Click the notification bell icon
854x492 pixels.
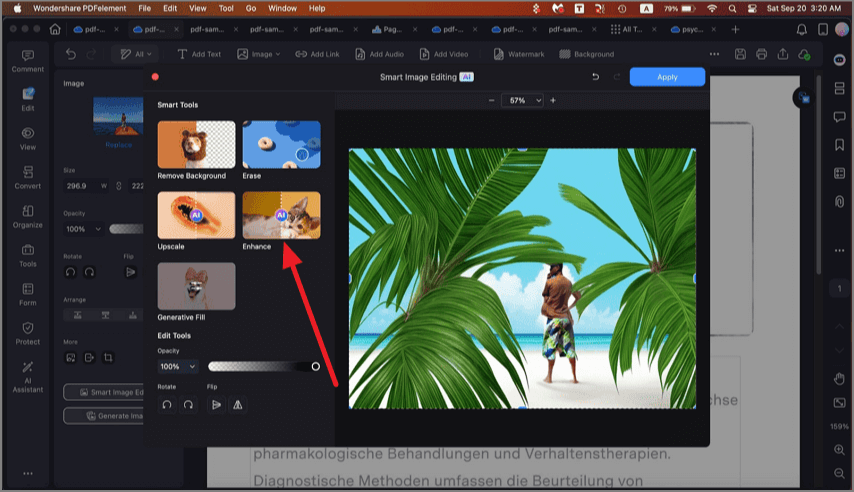(802, 29)
